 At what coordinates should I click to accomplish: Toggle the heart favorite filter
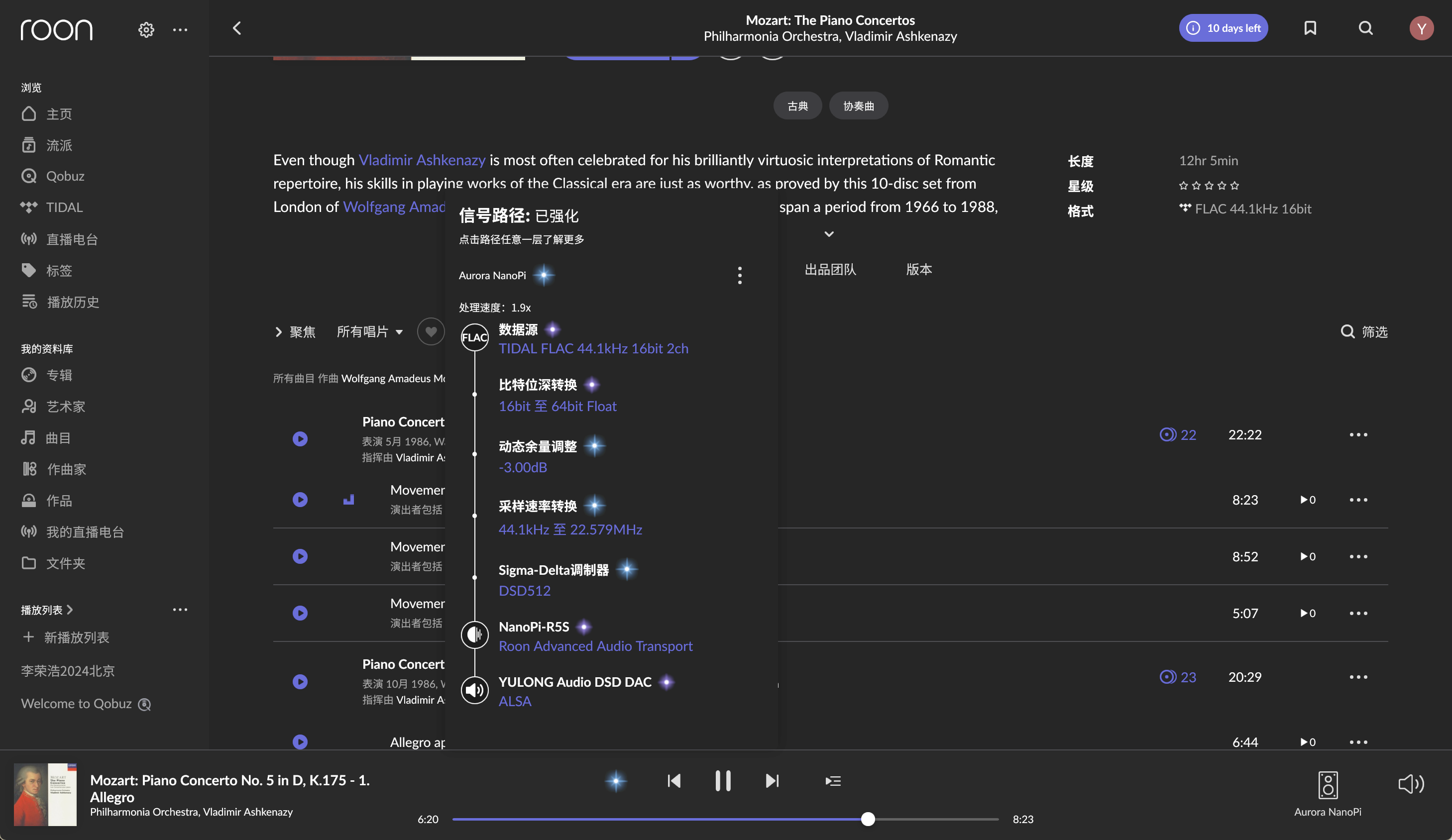click(x=431, y=331)
